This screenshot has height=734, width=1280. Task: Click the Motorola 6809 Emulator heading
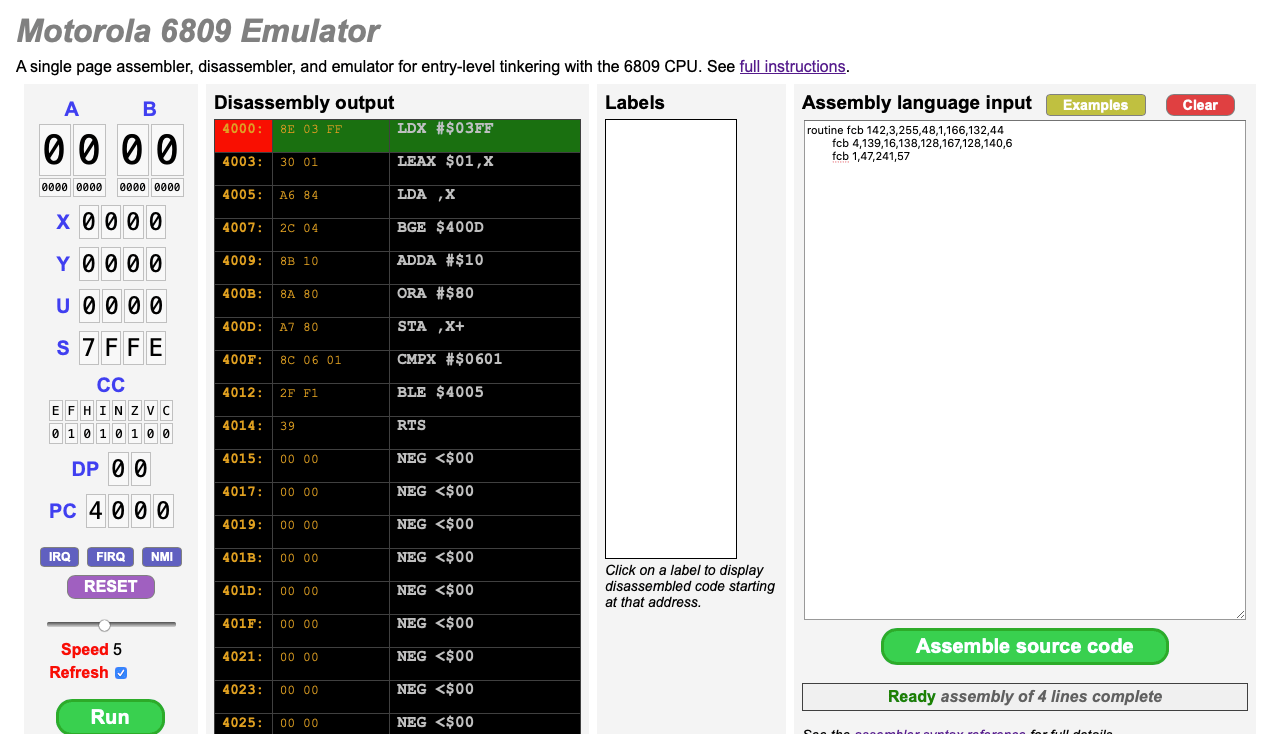tap(198, 31)
